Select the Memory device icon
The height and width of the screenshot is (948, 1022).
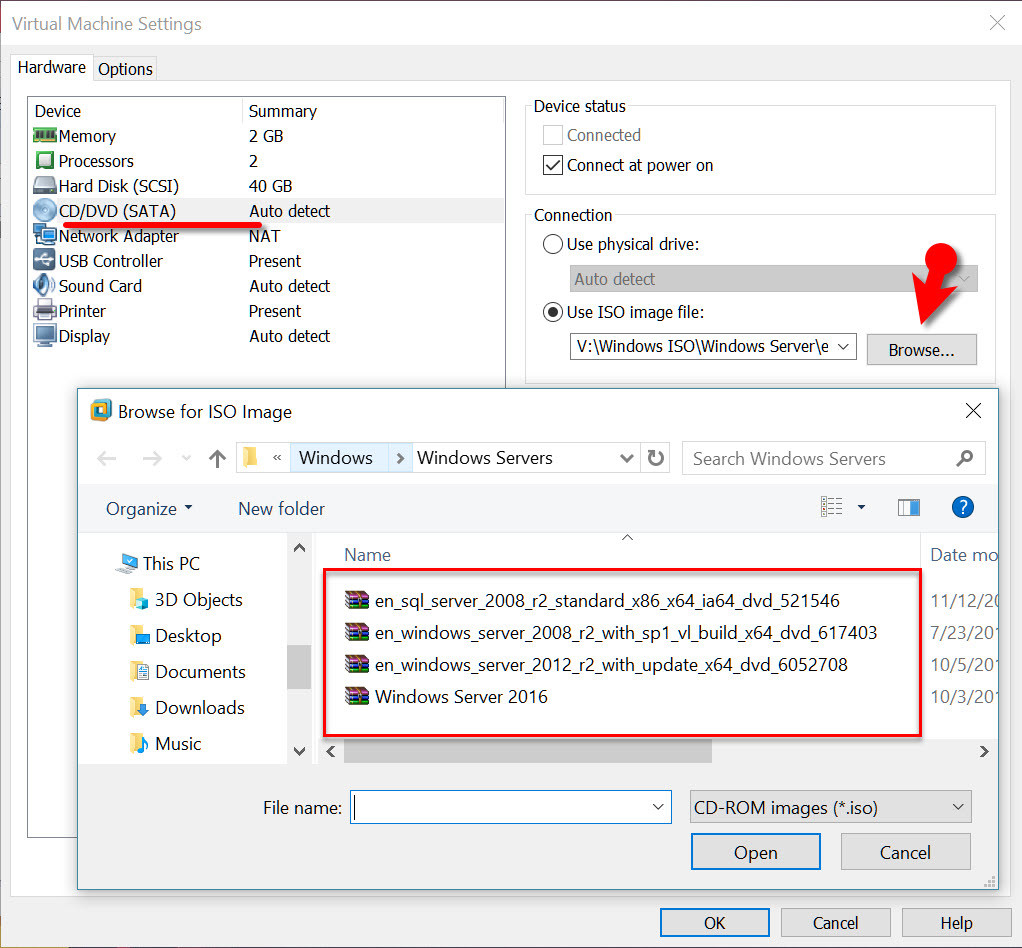tap(44, 136)
